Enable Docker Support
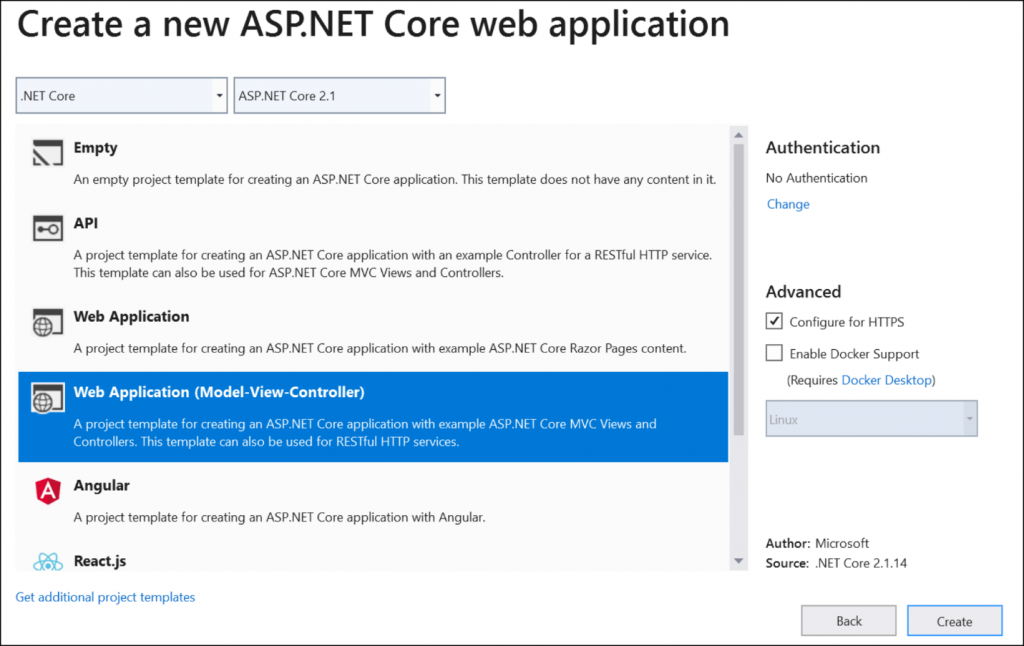1024x646 pixels. pyautogui.click(x=775, y=353)
